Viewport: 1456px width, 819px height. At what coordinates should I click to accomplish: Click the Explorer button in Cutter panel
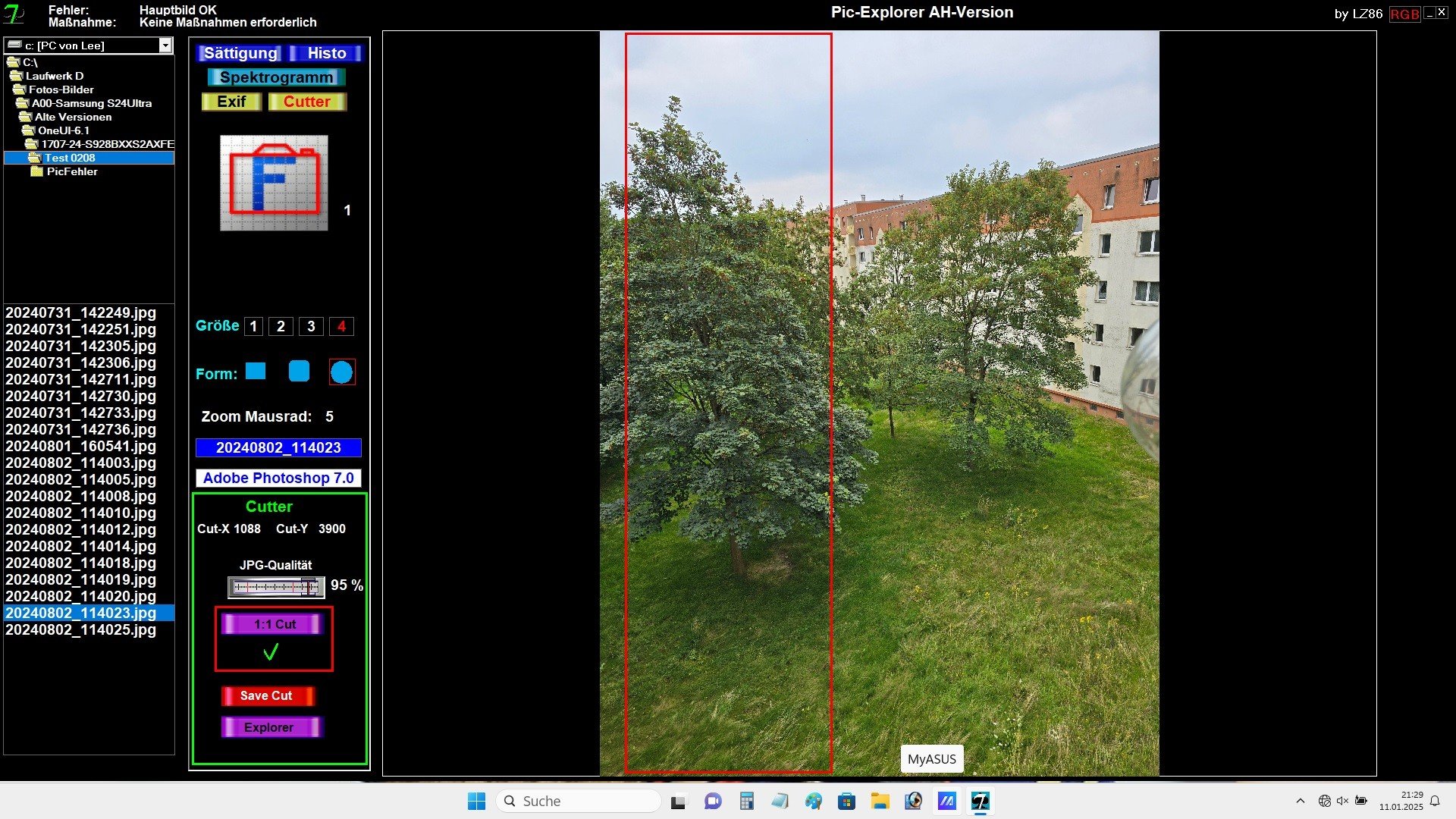271,727
